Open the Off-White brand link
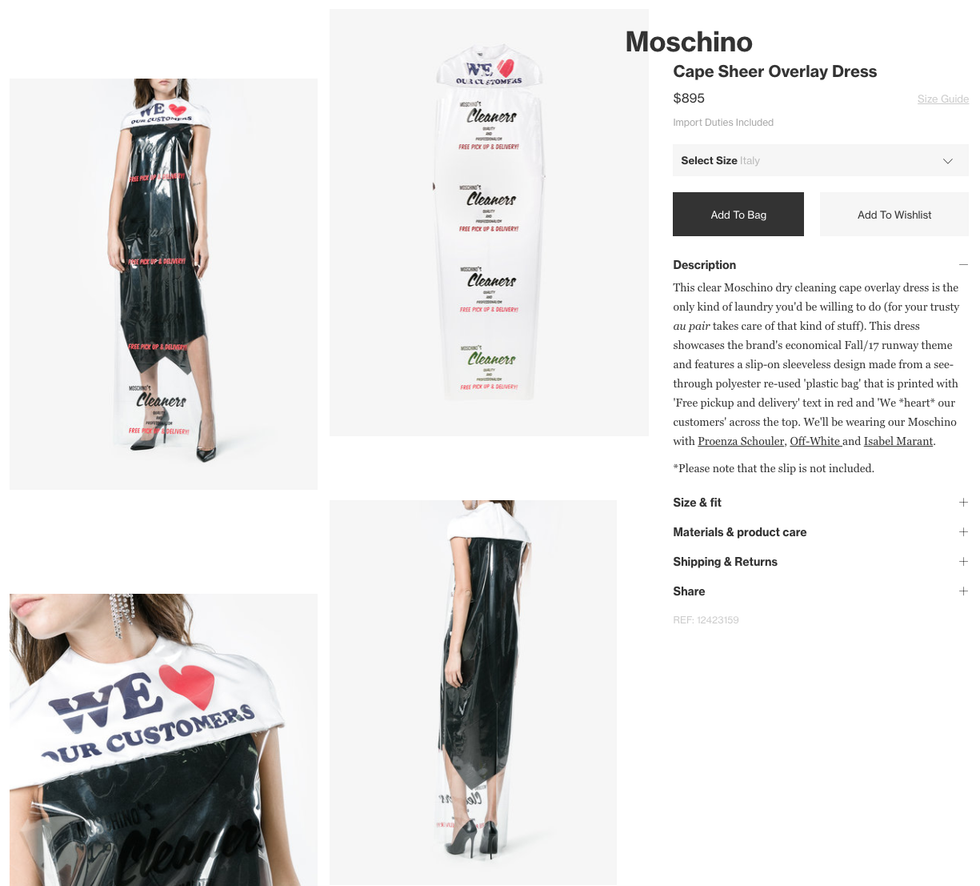 pos(816,441)
